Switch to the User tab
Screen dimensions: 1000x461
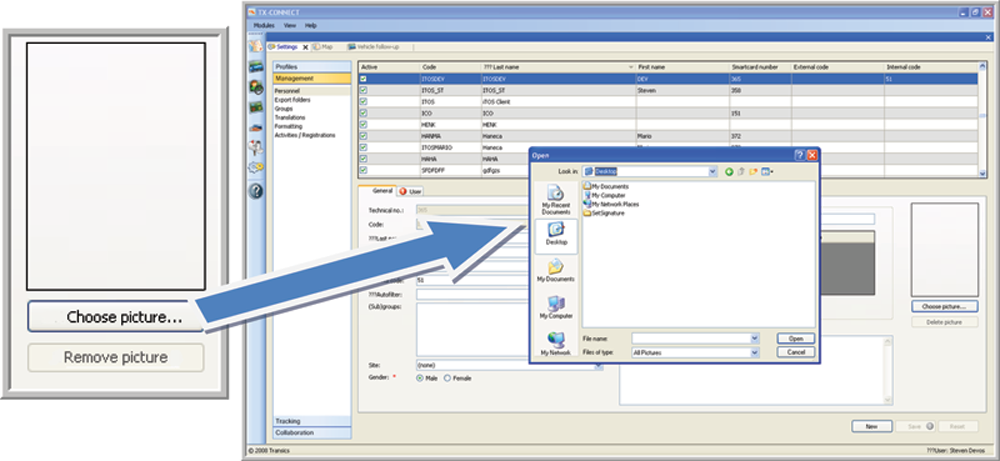point(412,190)
